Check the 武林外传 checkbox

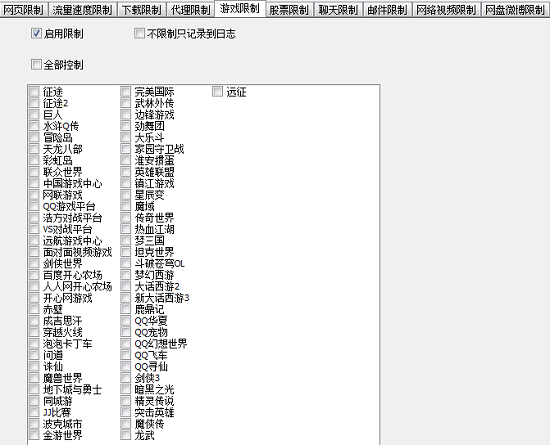(126, 103)
